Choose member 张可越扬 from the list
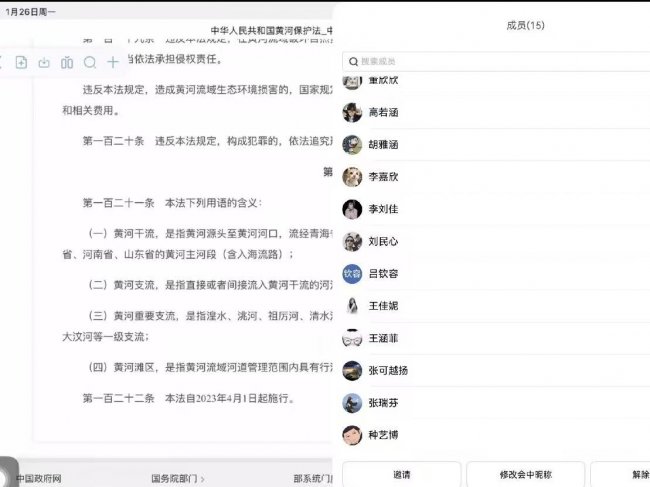This screenshot has width=650, height=487. point(388,371)
